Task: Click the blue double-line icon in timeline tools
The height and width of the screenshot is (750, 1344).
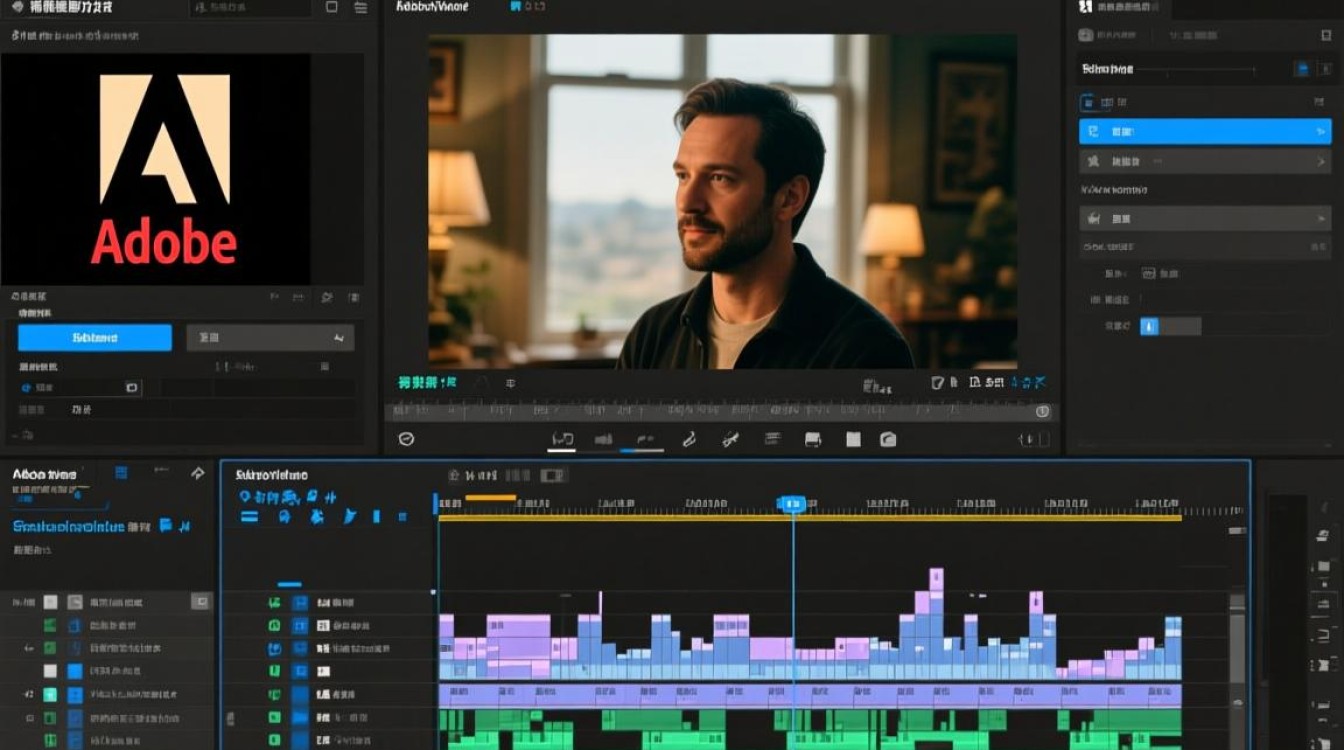Action: pyautogui.click(x=249, y=516)
